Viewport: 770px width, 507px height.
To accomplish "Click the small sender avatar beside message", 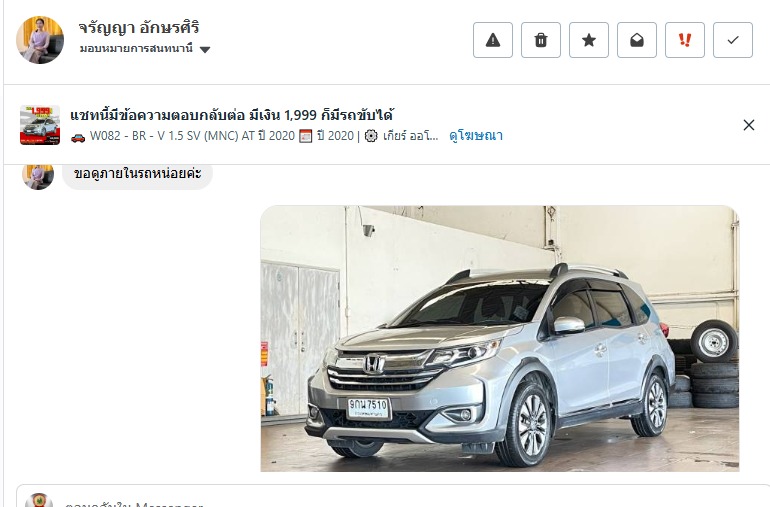I will click(x=38, y=176).
